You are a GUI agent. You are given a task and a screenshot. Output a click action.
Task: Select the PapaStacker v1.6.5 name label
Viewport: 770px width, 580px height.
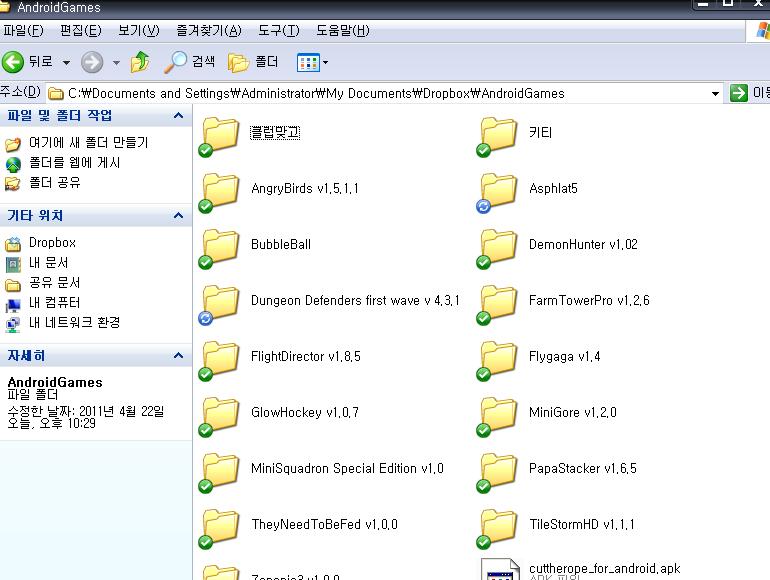(582, 469)
